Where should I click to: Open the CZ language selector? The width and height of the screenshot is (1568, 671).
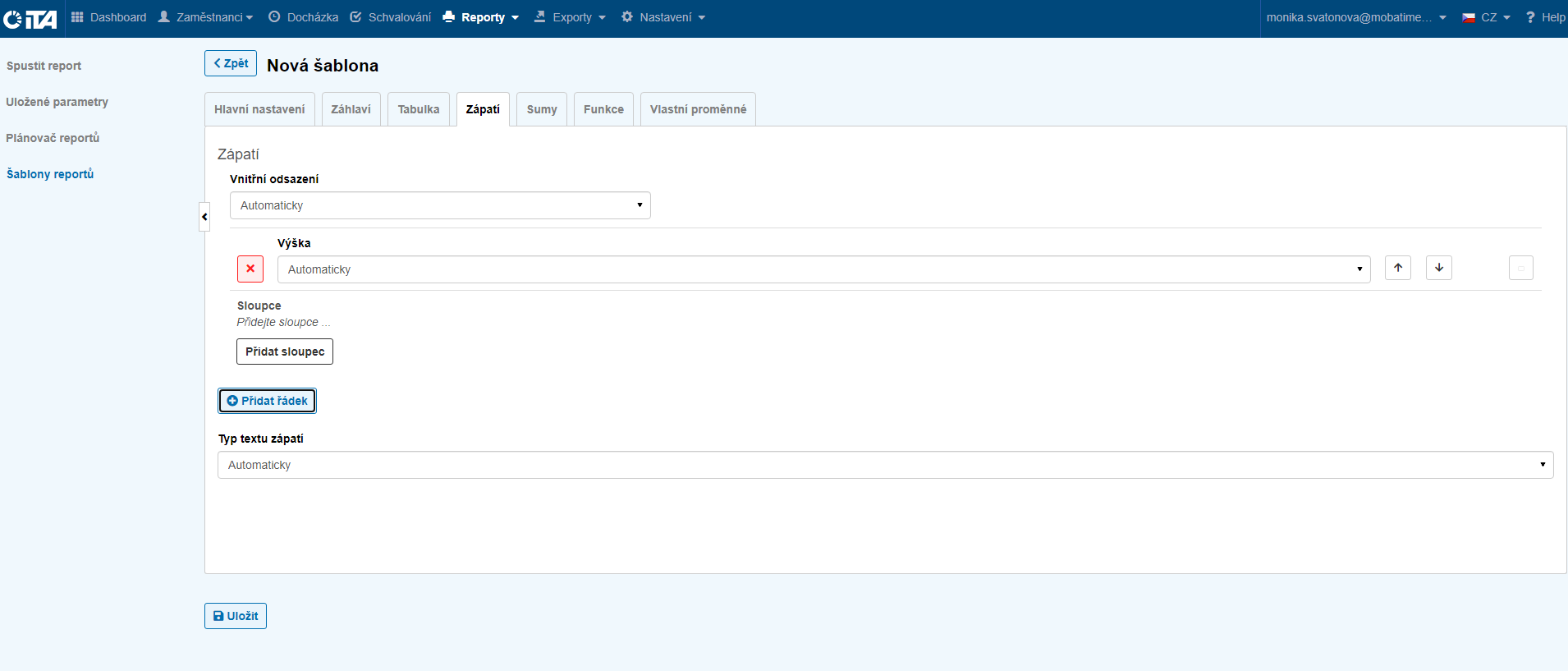click(x=1487, y=17)
